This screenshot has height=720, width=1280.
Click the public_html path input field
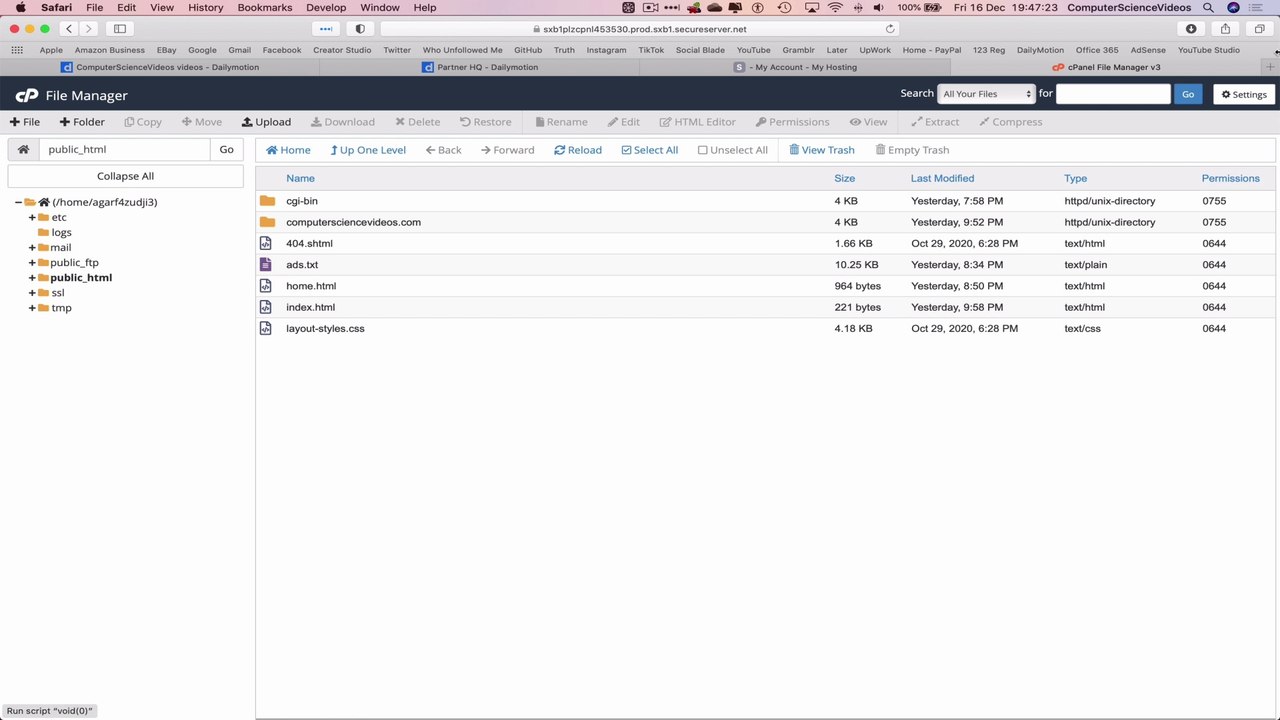(x=125, y=149)
